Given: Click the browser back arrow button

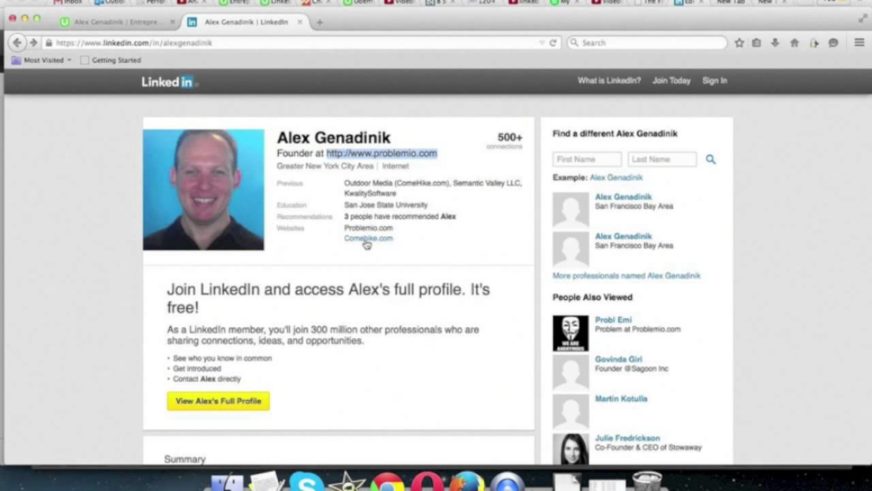Looking at the screenshot, I should (x=17, y=43).
